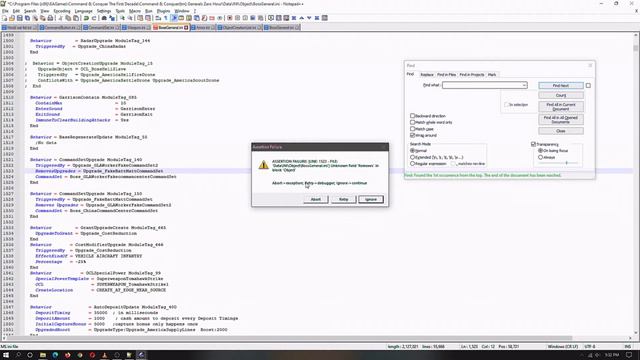Image resolution: width=640 pixels, height=360 pixels.
Task: Open the Plugins menu
Action: [x=163, y=11]
